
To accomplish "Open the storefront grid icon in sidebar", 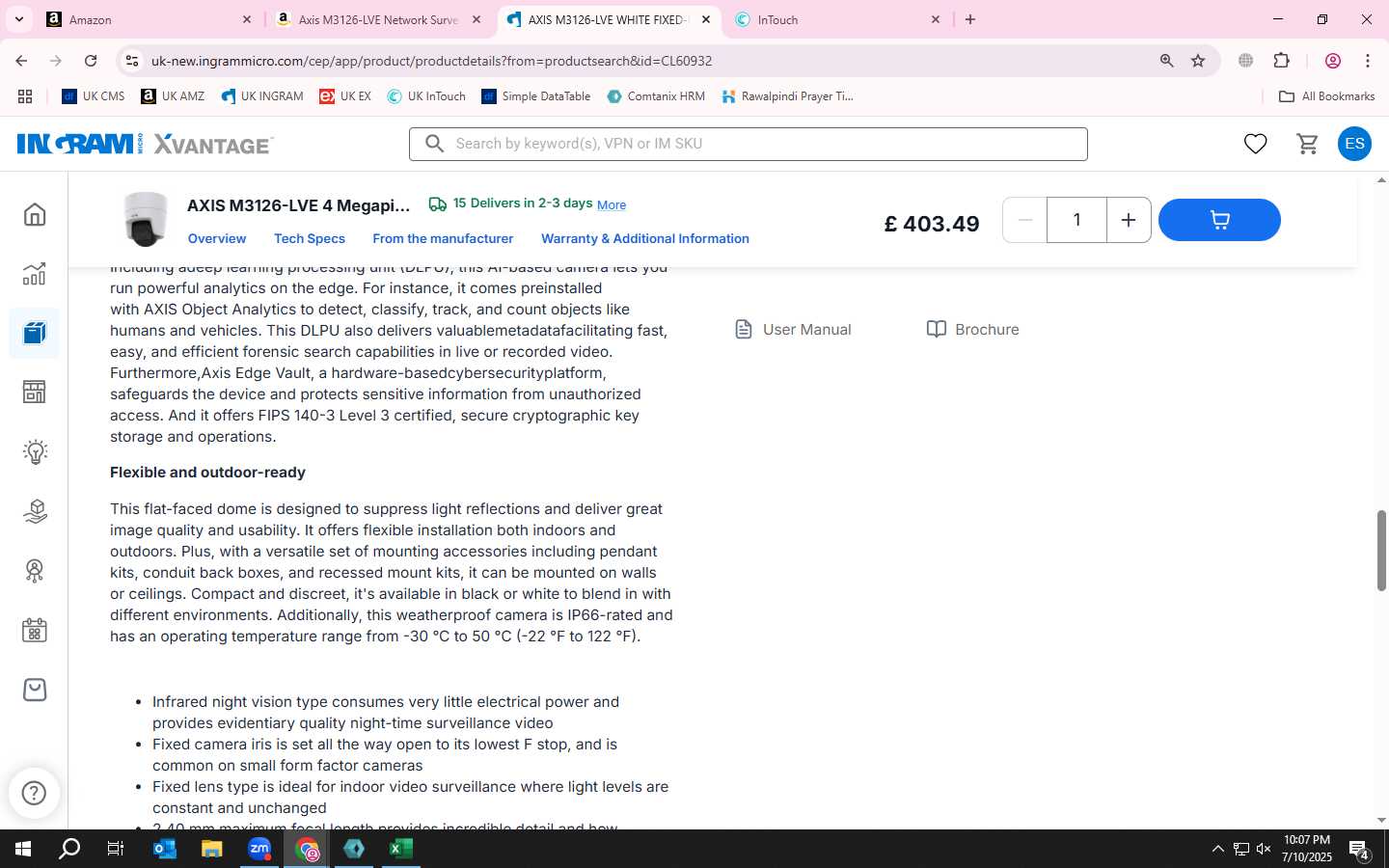I will coord(35,392).
